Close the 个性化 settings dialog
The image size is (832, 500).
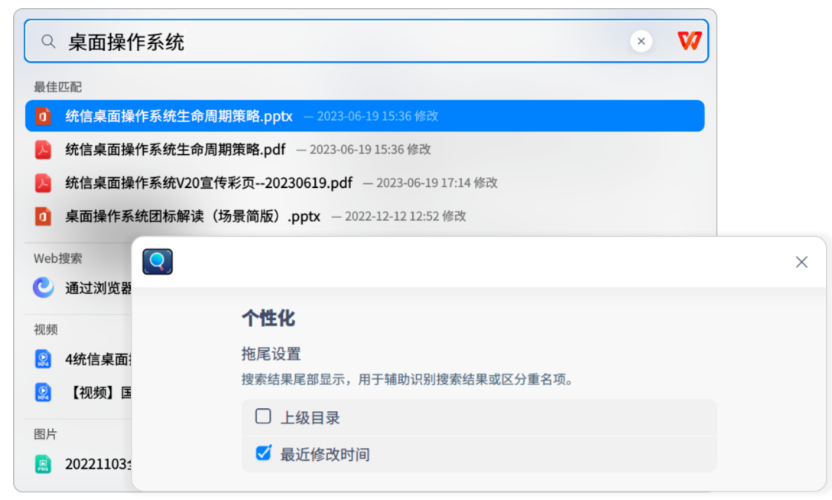tap(801, 262)
